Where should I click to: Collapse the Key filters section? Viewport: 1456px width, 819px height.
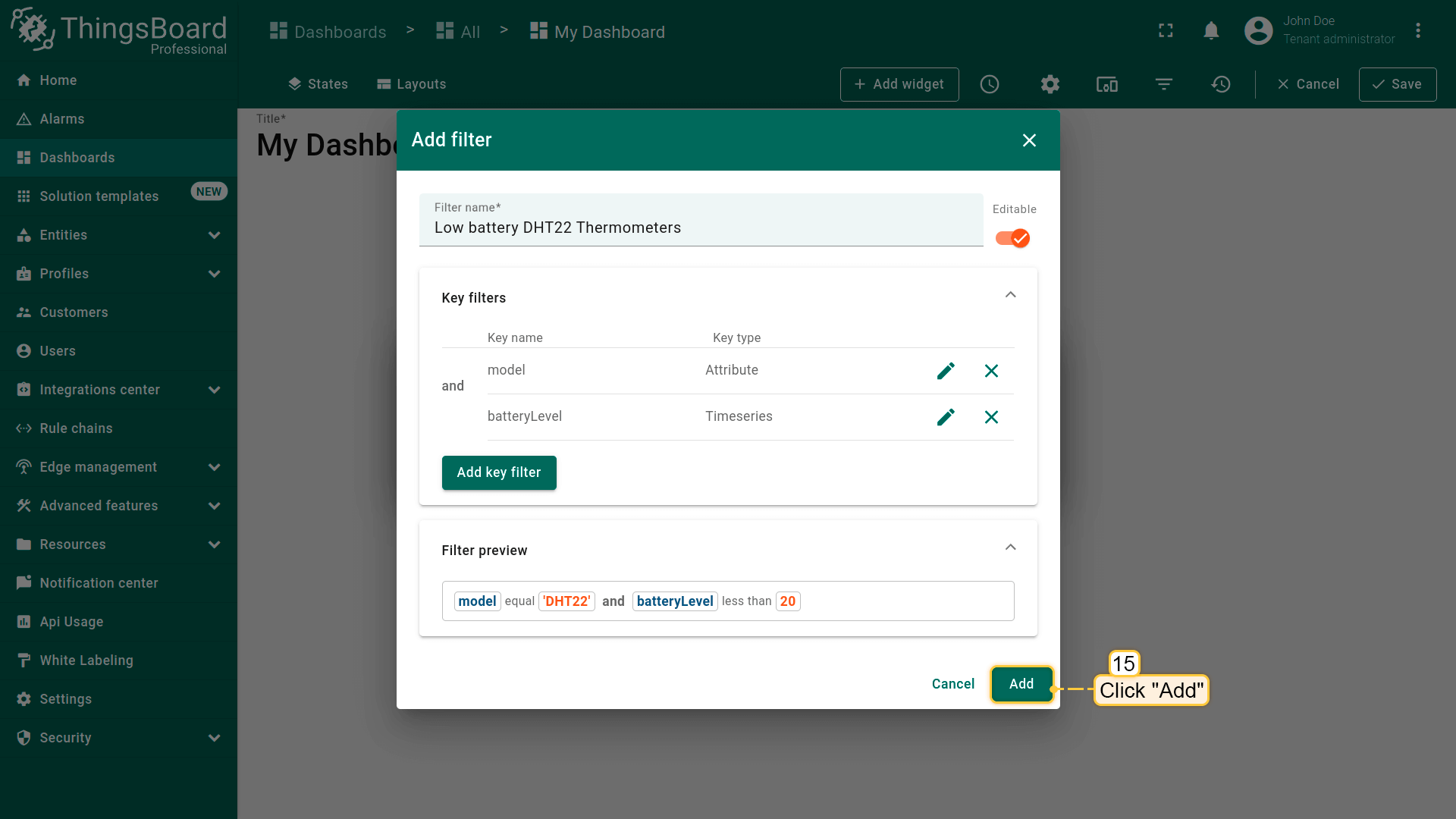click(x=1010, y=295)
